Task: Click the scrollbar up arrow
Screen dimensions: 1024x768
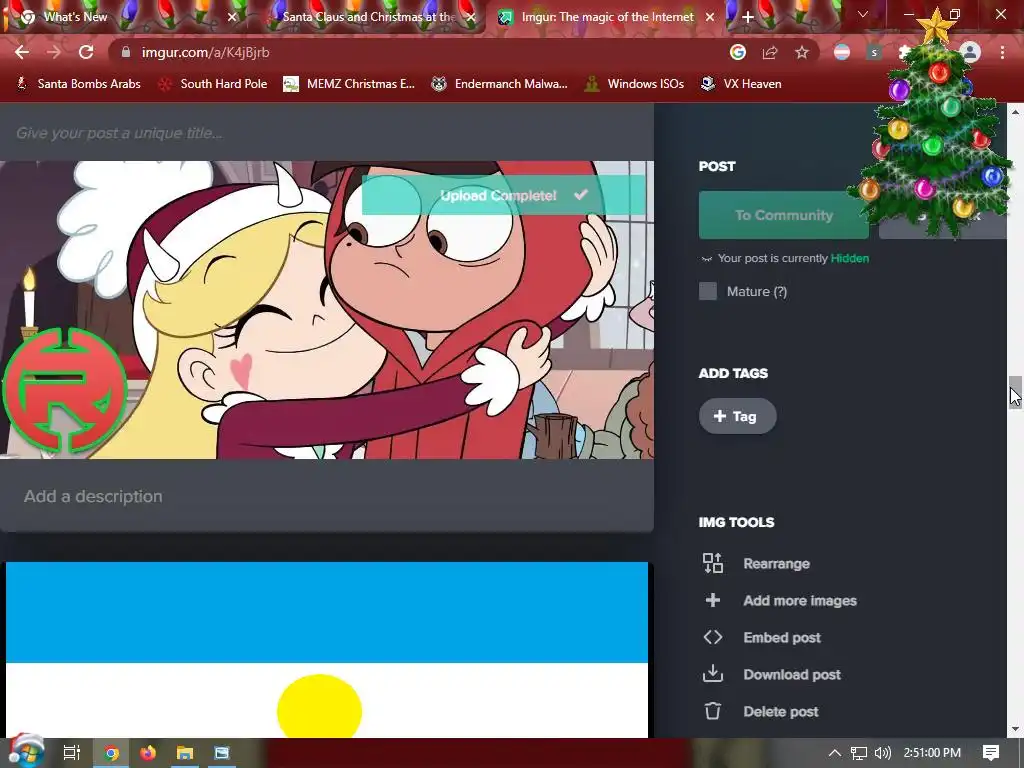Action: 1015,112
